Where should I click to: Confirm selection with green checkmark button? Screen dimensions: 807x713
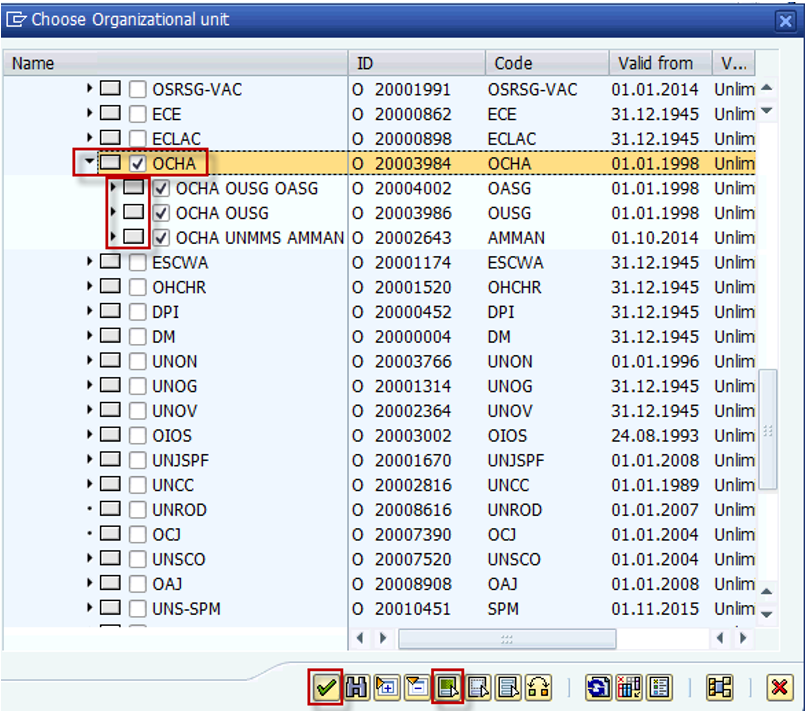click(x=325, y=687)
